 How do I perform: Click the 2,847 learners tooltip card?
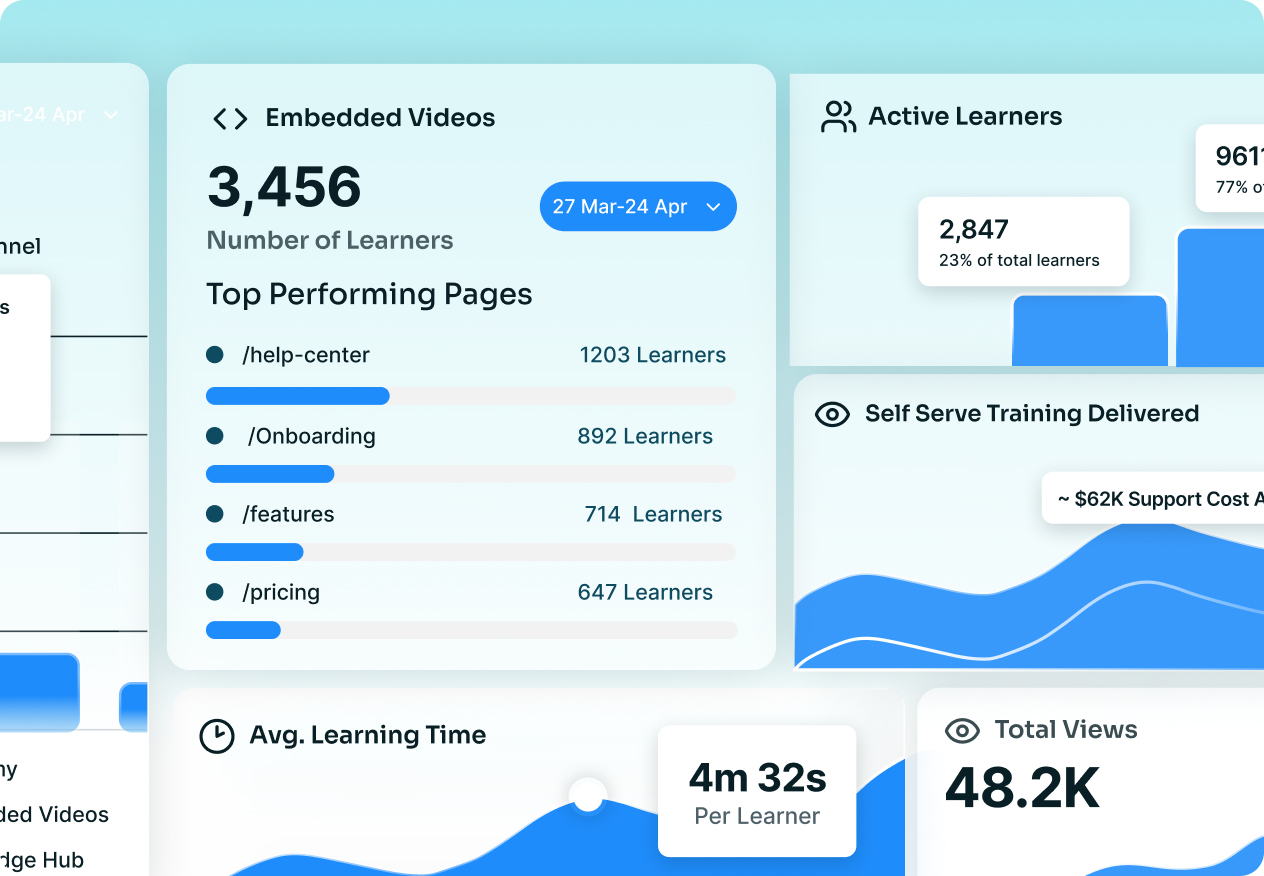click(x=1024, y=241)
